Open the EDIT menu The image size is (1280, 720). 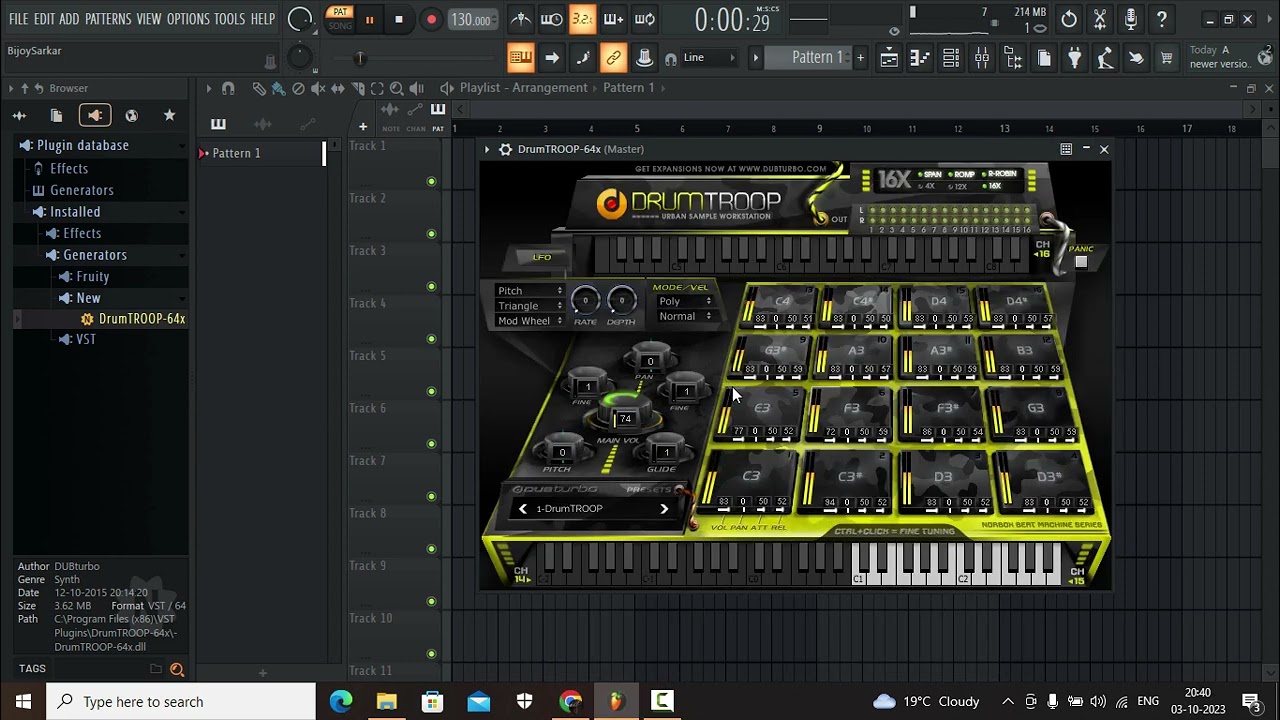click(x=44, y=19)
